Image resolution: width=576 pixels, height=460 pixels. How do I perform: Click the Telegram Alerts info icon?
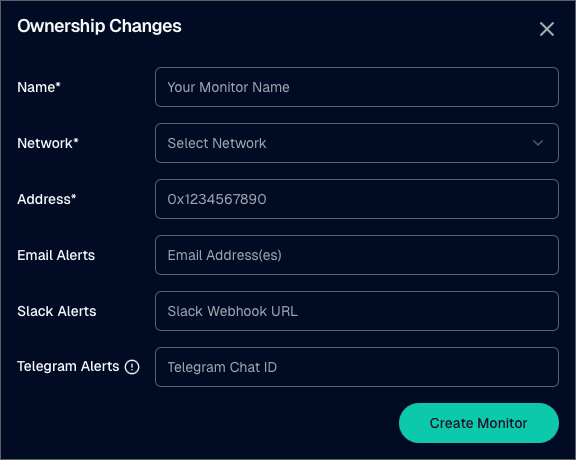coord(132,367)
